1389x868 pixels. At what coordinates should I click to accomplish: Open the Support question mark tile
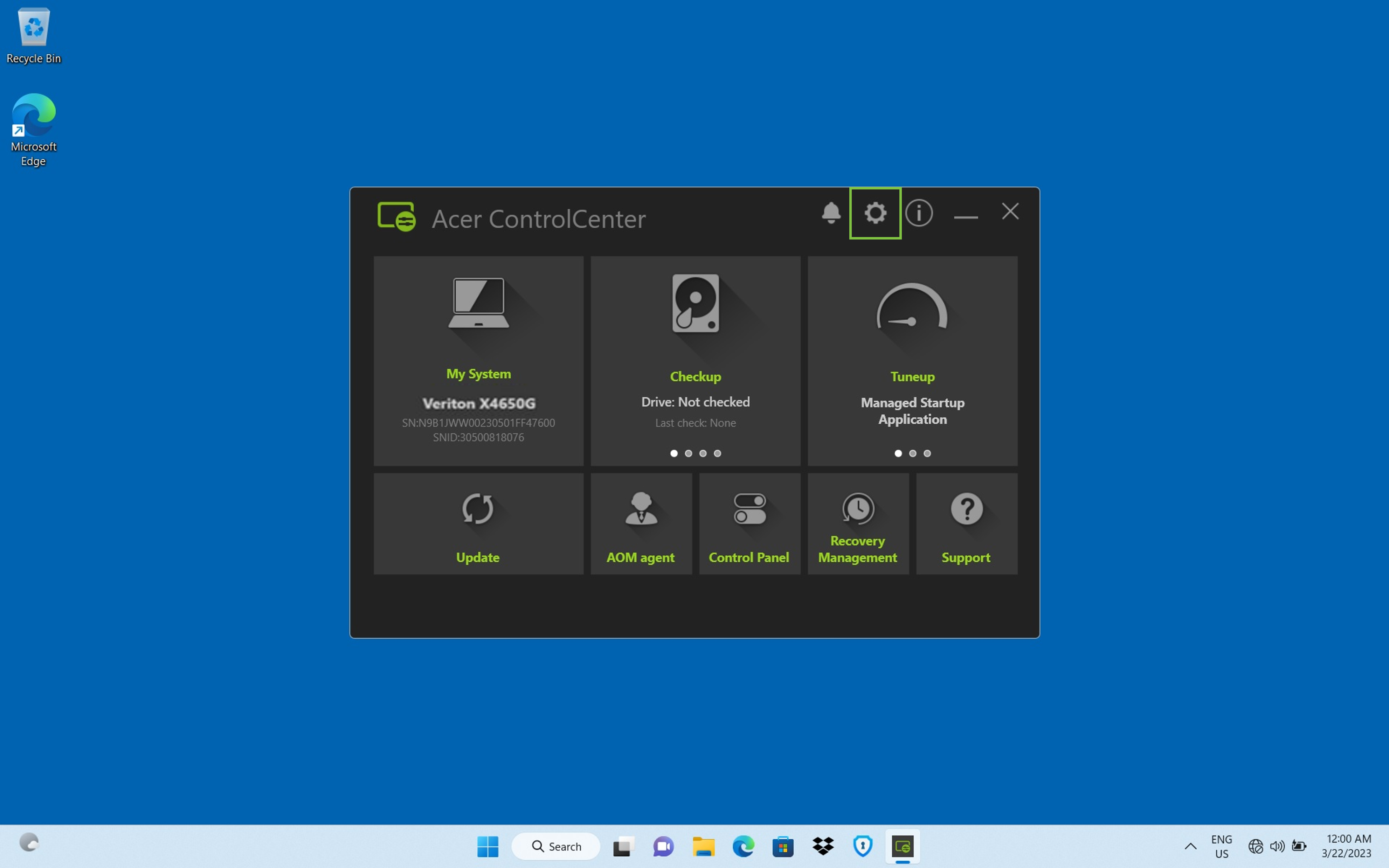pos(966,523)
